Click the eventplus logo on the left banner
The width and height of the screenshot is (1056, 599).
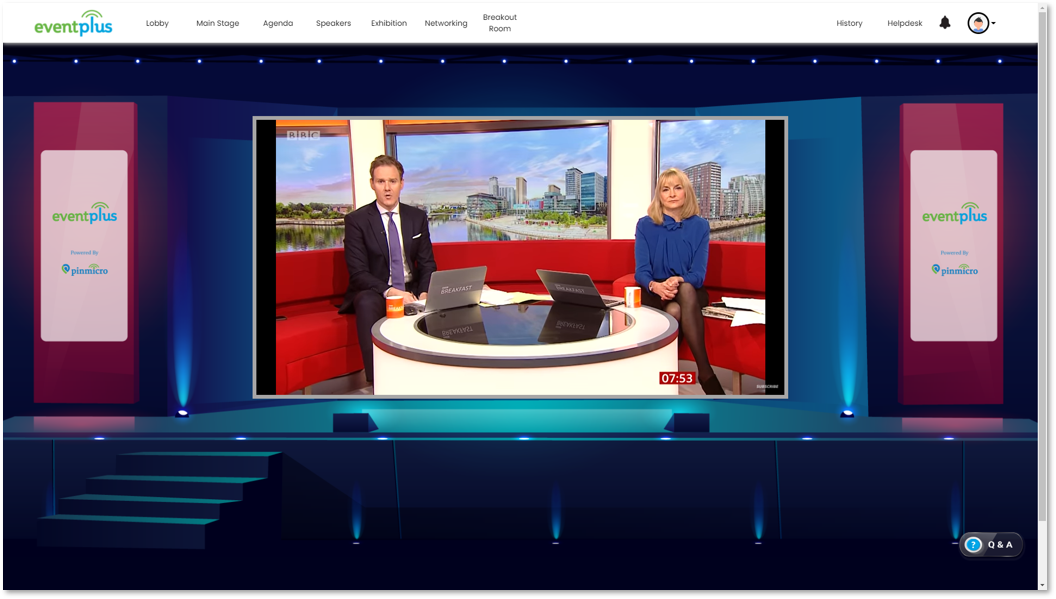(84, 214)
